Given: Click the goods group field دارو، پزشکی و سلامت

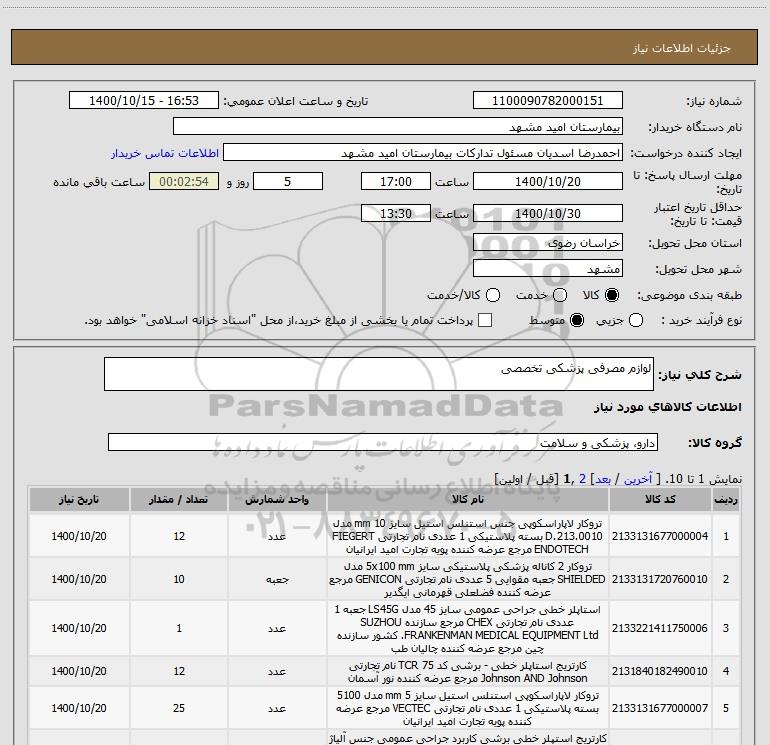Looking at the screenshot, I should point(383,442).
